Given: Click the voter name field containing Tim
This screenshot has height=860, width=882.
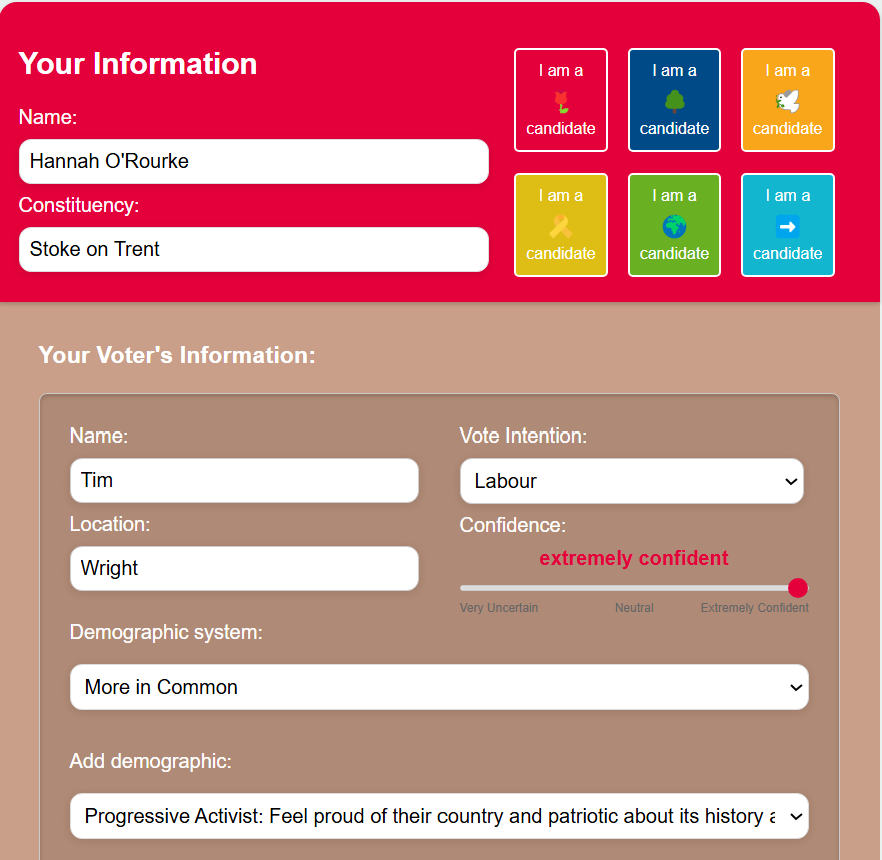Looking at the screenshot, I should pos(244,480).
